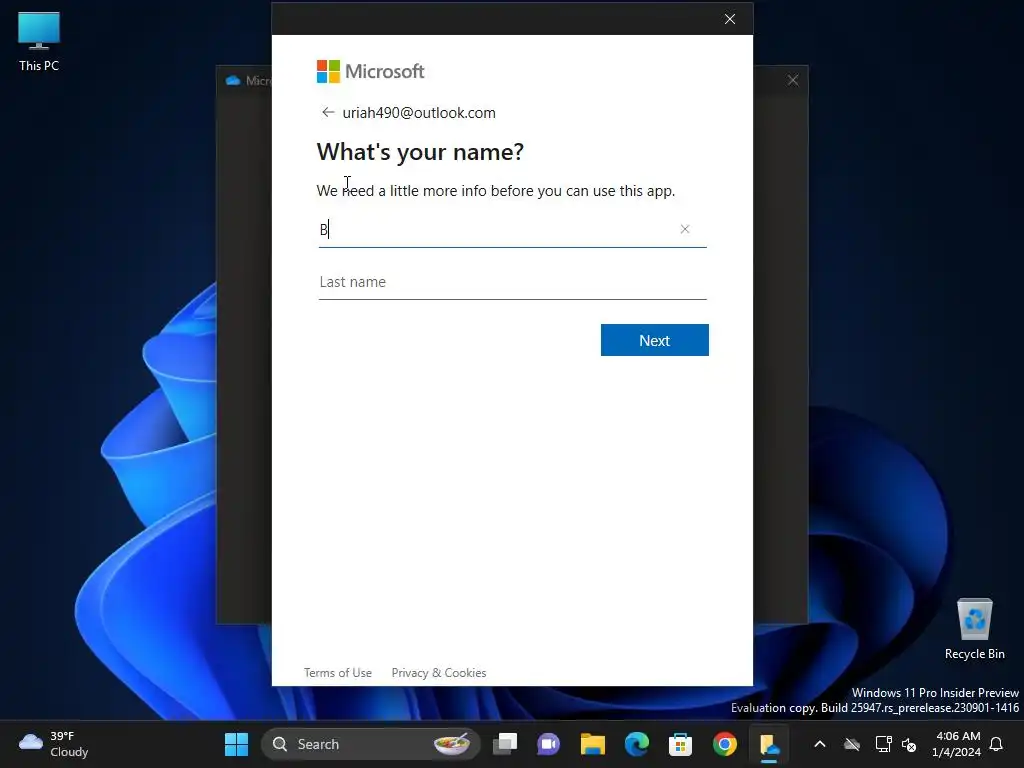Click the OneDrive tray icon
Screen dimensions: 1024x768
(x=852, y=744)
